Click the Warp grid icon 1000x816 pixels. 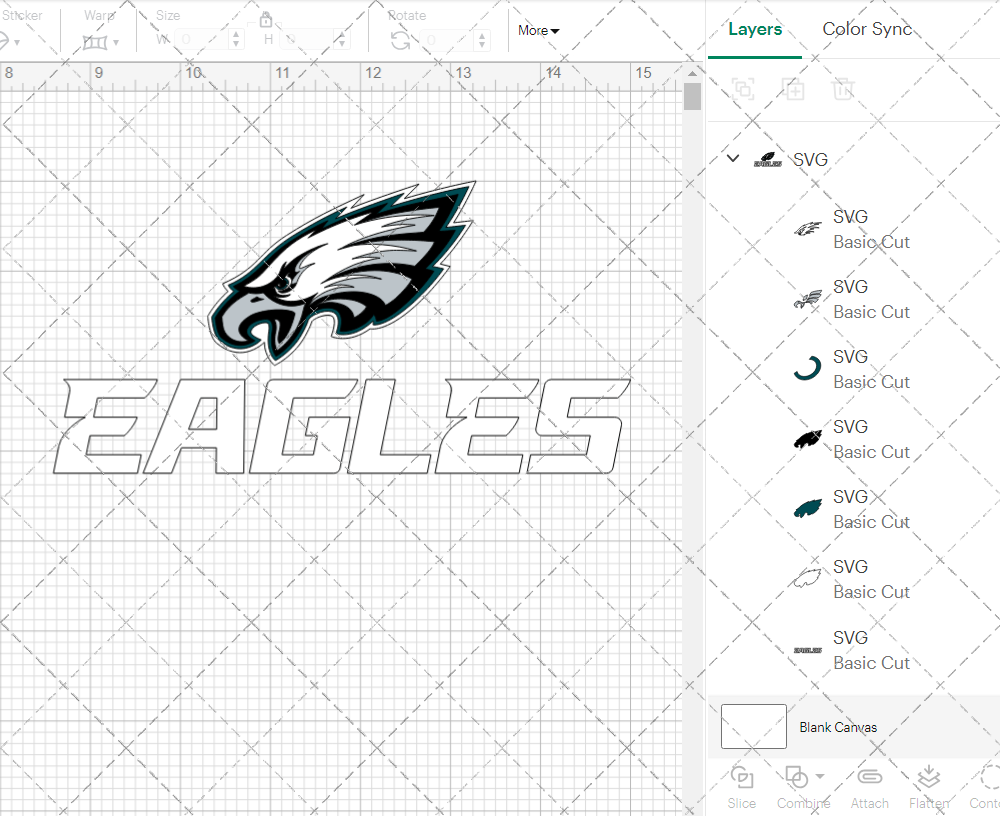tap(95, 43)
